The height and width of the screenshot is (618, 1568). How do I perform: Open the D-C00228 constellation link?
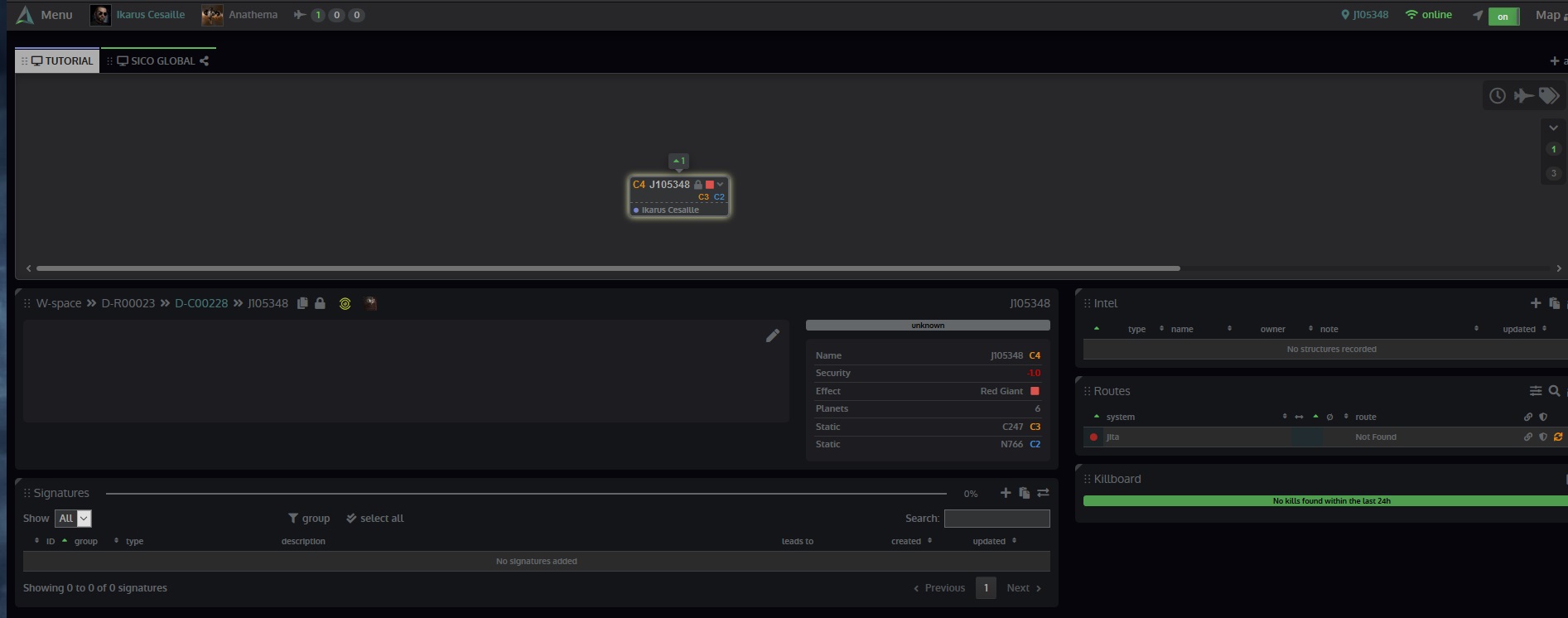pyautogui.click(x=200, y=303)
